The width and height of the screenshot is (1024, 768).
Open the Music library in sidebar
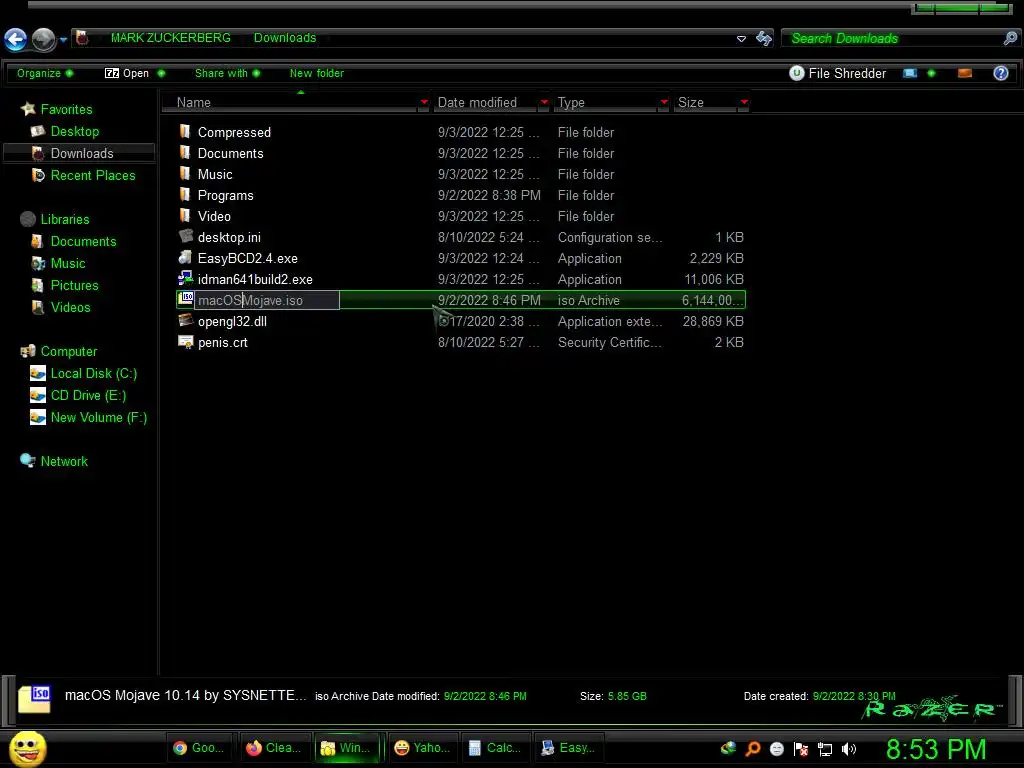point(68,263)
